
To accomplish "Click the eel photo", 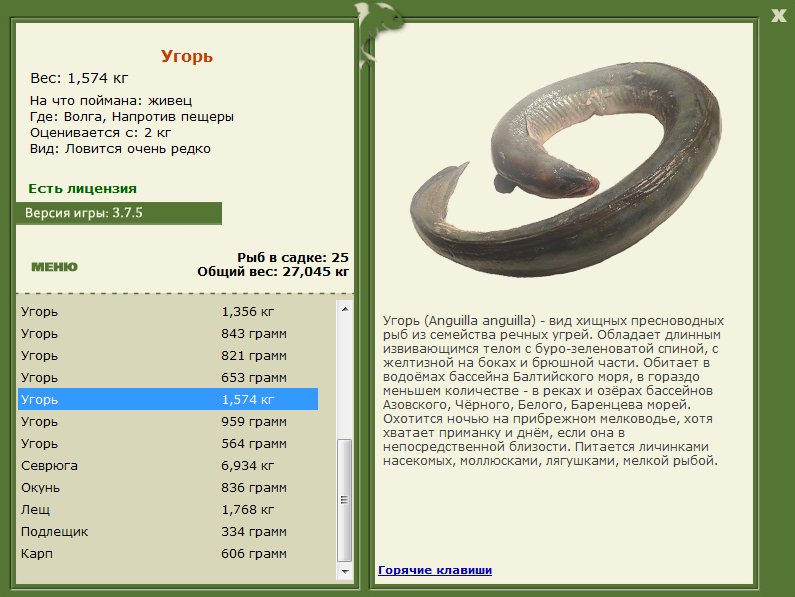I will pyautogui.click(x=565, y=170).
